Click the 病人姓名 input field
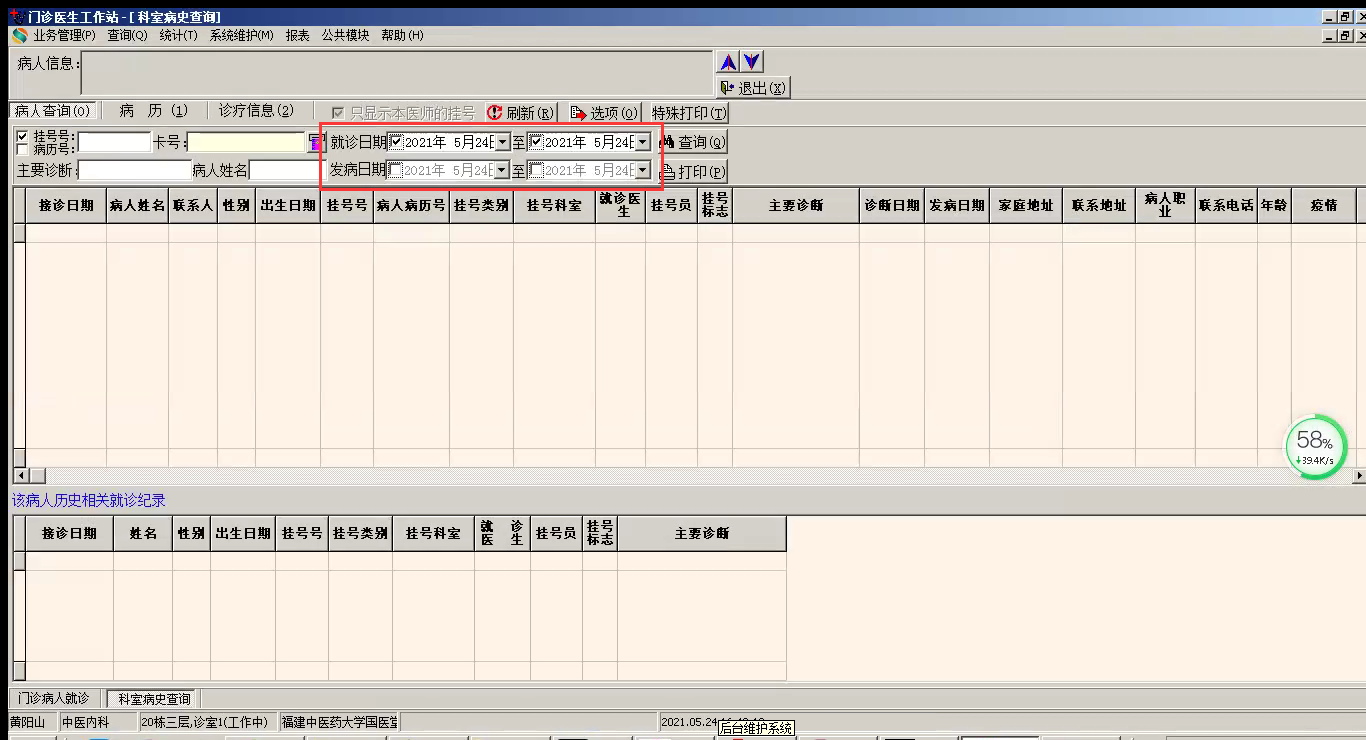 [x=284, y=170]
